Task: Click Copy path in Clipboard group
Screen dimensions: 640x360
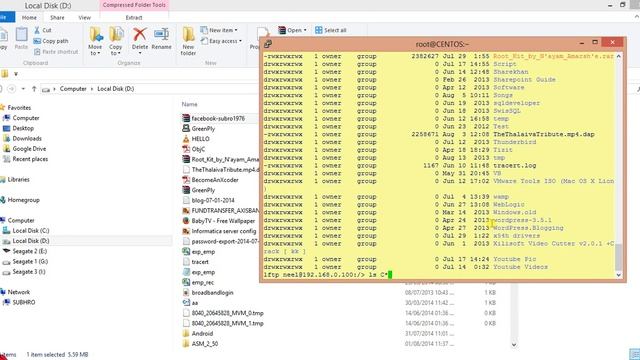Action: click(x=51, y=41)
